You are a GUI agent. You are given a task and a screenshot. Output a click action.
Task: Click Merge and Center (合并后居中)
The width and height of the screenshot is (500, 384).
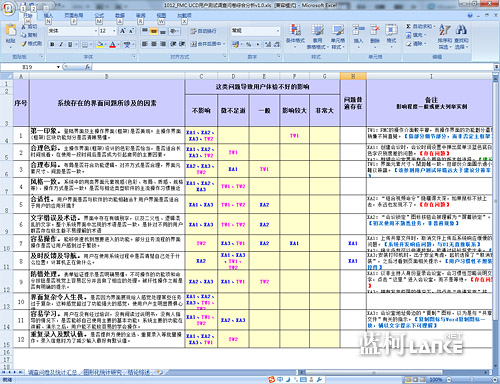pyautogui.click(x=206, y=44)
